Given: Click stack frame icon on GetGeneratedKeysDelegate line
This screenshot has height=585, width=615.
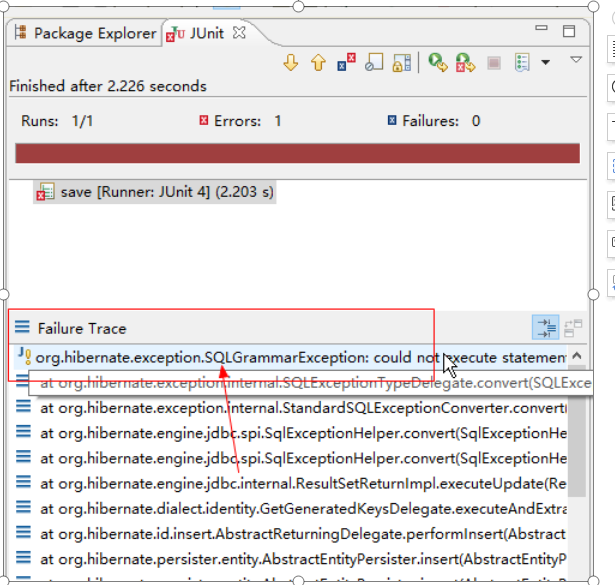Looking at the screenshot, I should 23,507.
